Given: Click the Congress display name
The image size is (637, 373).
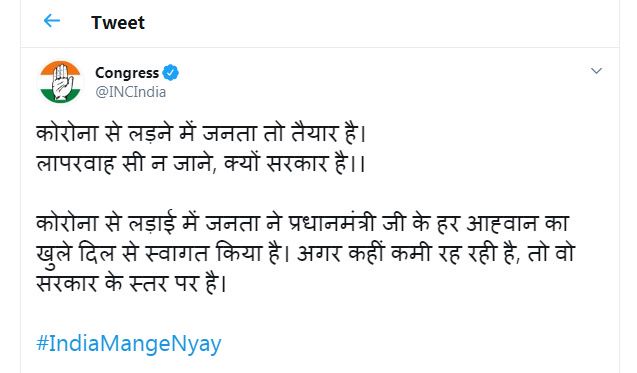Looking at the screenshot, I should [127, 73].
